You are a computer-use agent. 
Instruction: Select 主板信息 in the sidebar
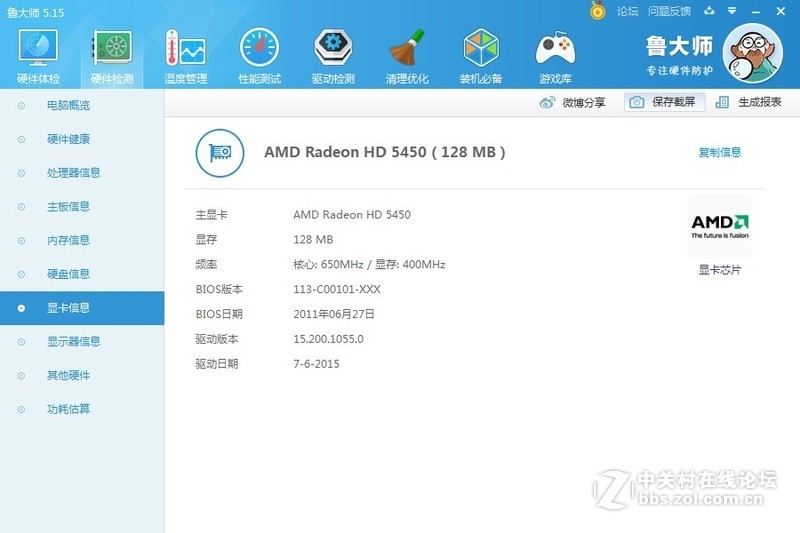pyautogui.click(x=82, y=207)
